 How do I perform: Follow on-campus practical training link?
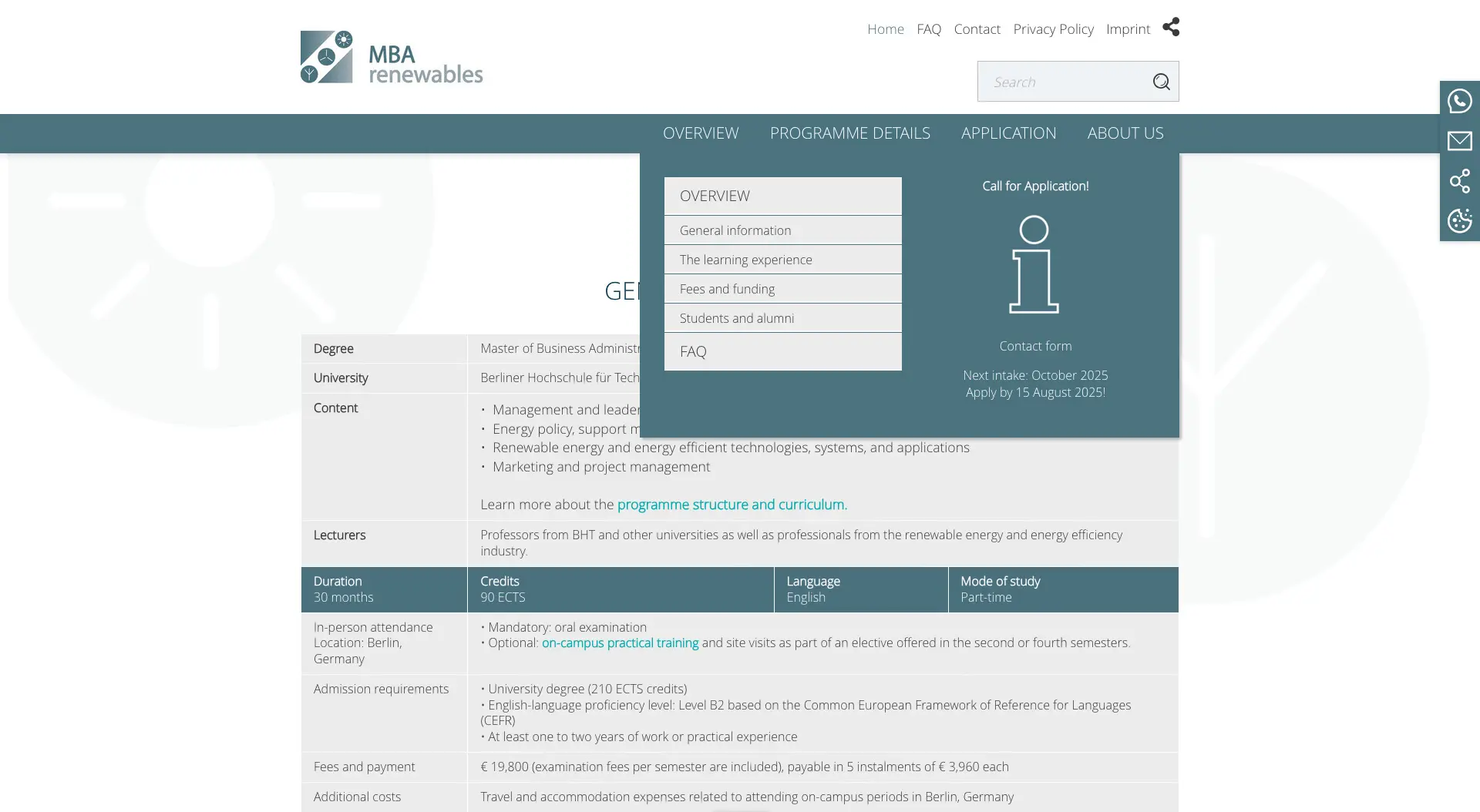point(620,643)
